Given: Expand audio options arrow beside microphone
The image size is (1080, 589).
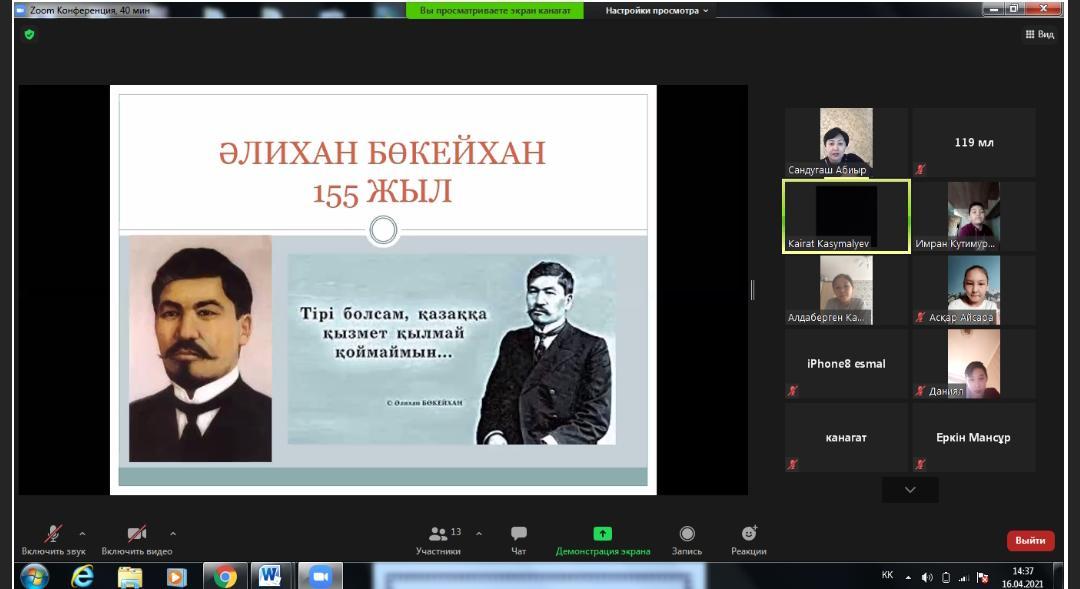Looking at the screenshot, I should pyautogui.click(x=82, y=533).
